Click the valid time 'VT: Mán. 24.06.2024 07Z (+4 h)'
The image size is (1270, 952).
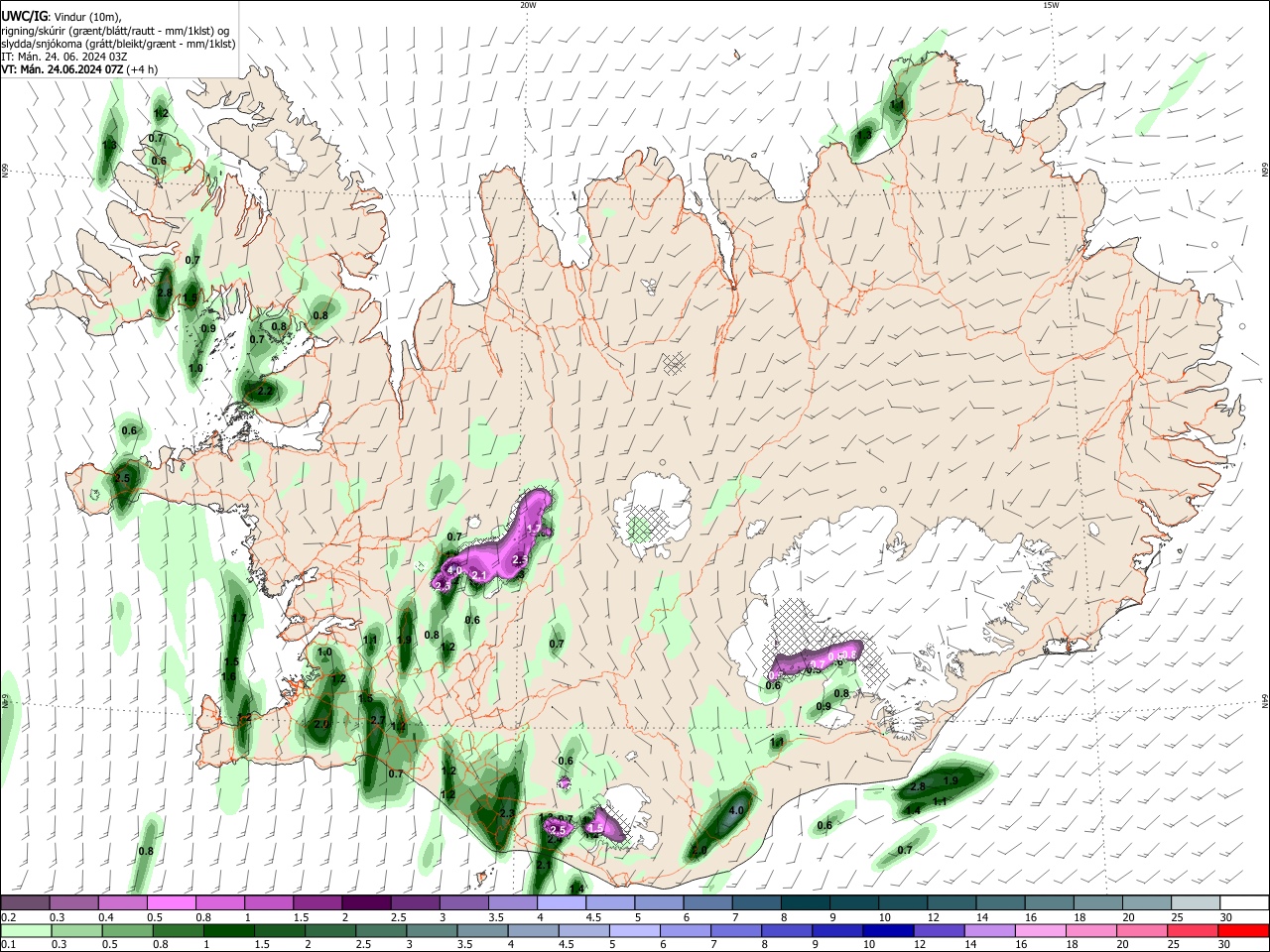point(78,69)
